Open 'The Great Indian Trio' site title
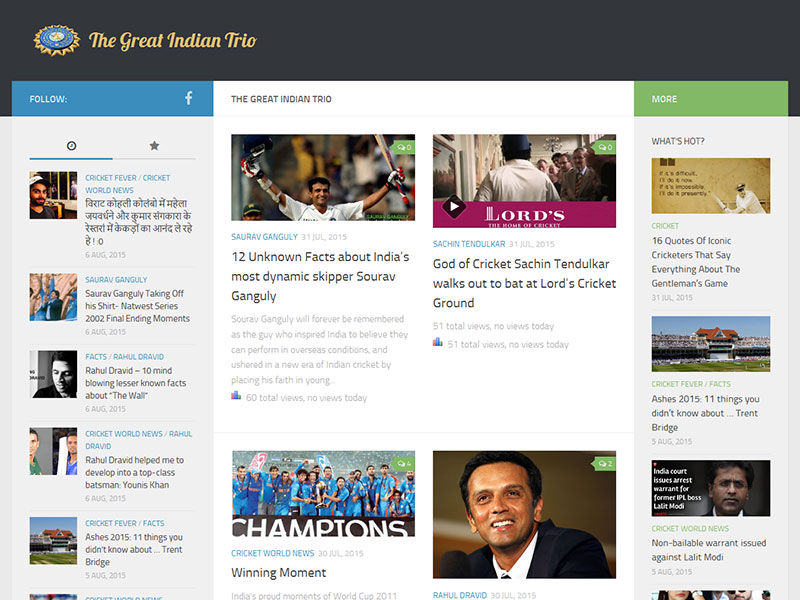800x600 pixels. pyautogui.click(x=172, y=40)
